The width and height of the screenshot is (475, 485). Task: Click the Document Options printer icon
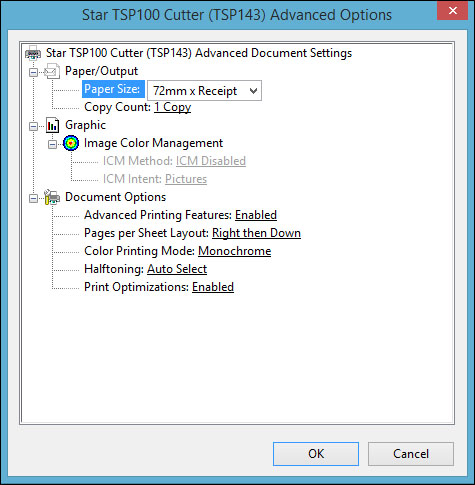coord(52,197)
